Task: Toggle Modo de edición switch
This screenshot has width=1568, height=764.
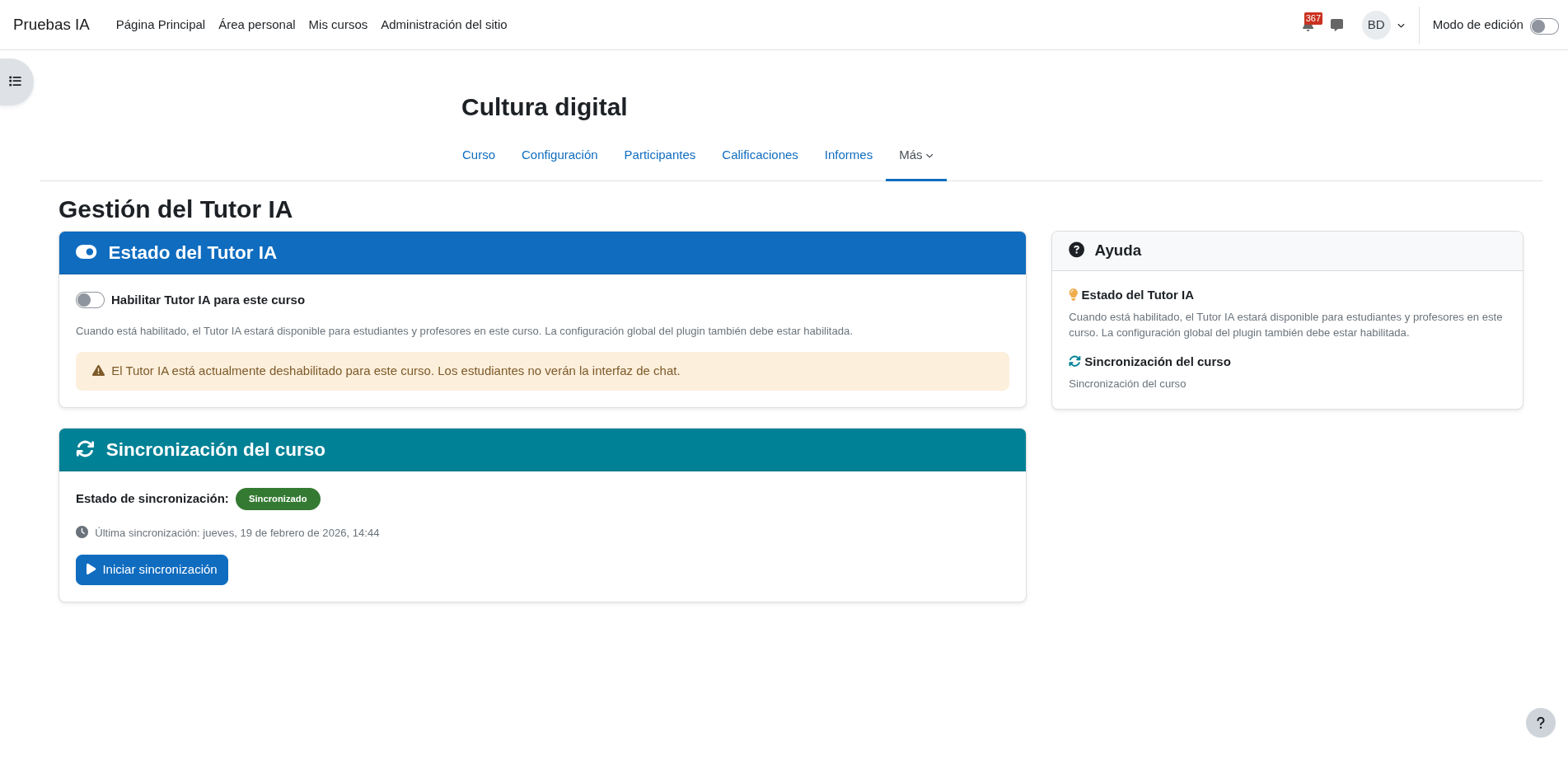Action: [1543, 26]
